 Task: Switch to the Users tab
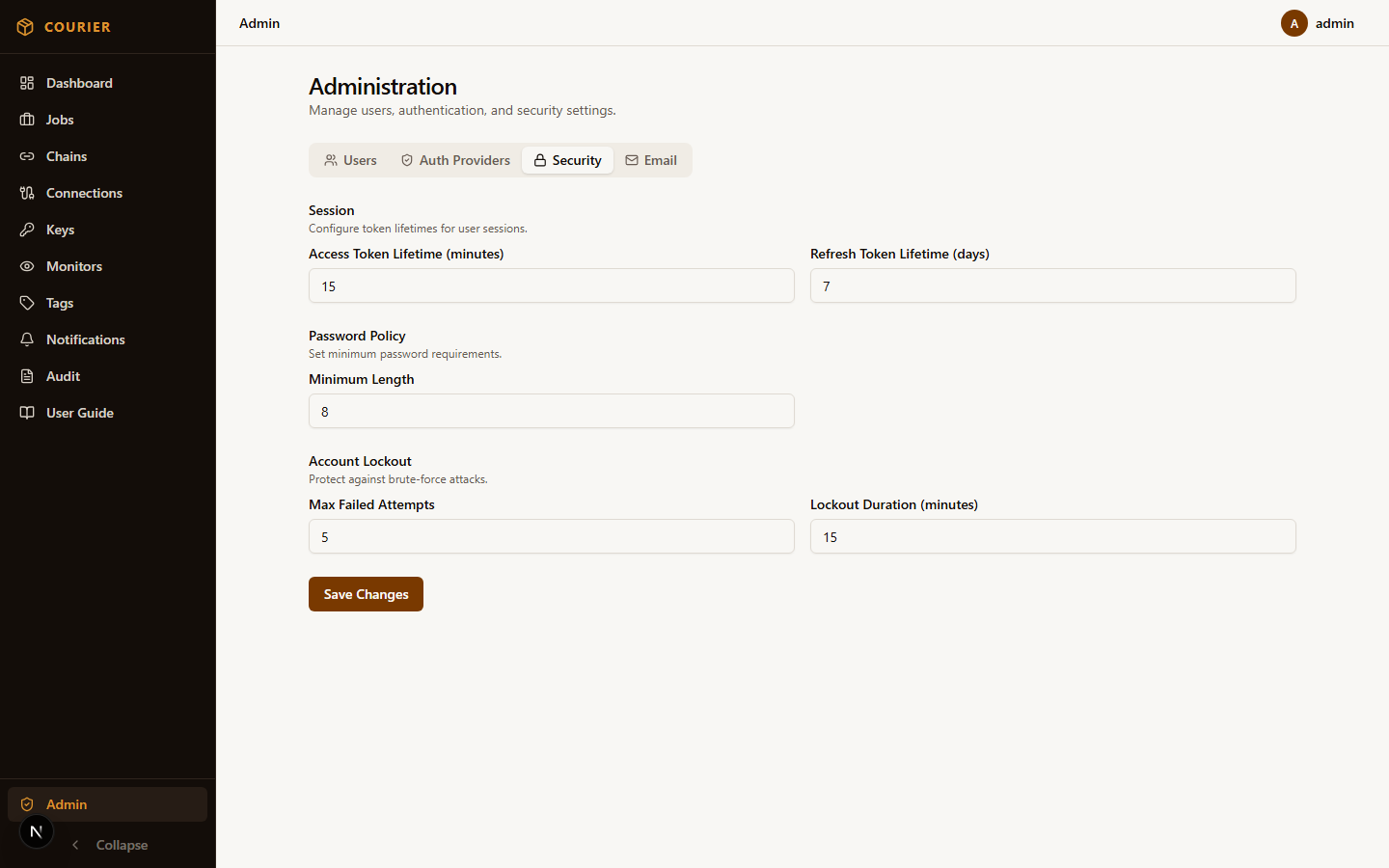pos(350,160)
